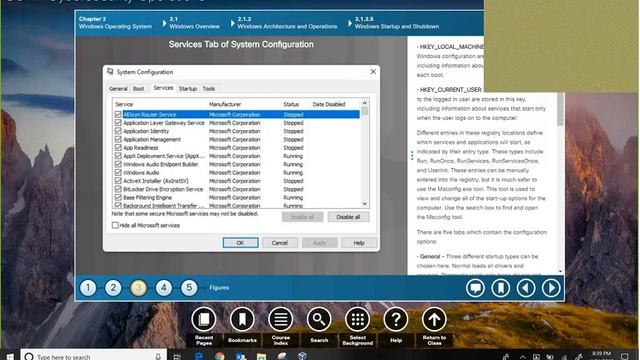640x360 pixels.
Task: Show figure 5
Action: click(x=189, y=288)
